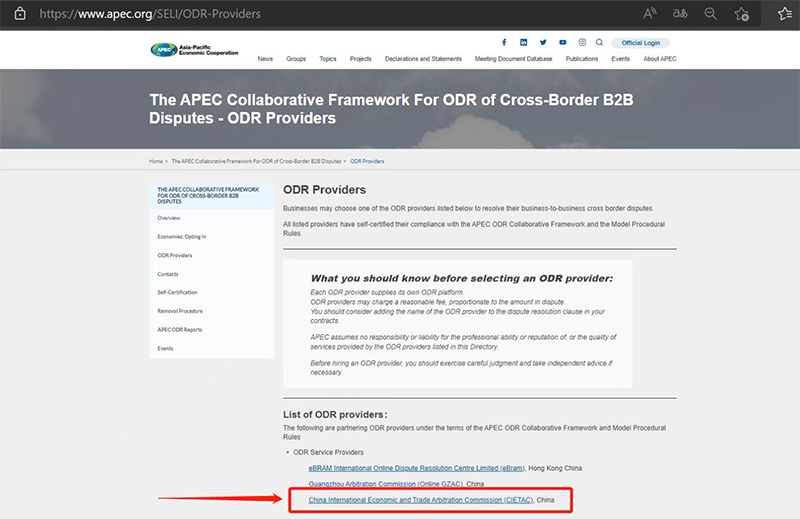The height and width of the screenshot is (519, 800).
Task: Click the browser address bar URL
Action: click(150, 14)
